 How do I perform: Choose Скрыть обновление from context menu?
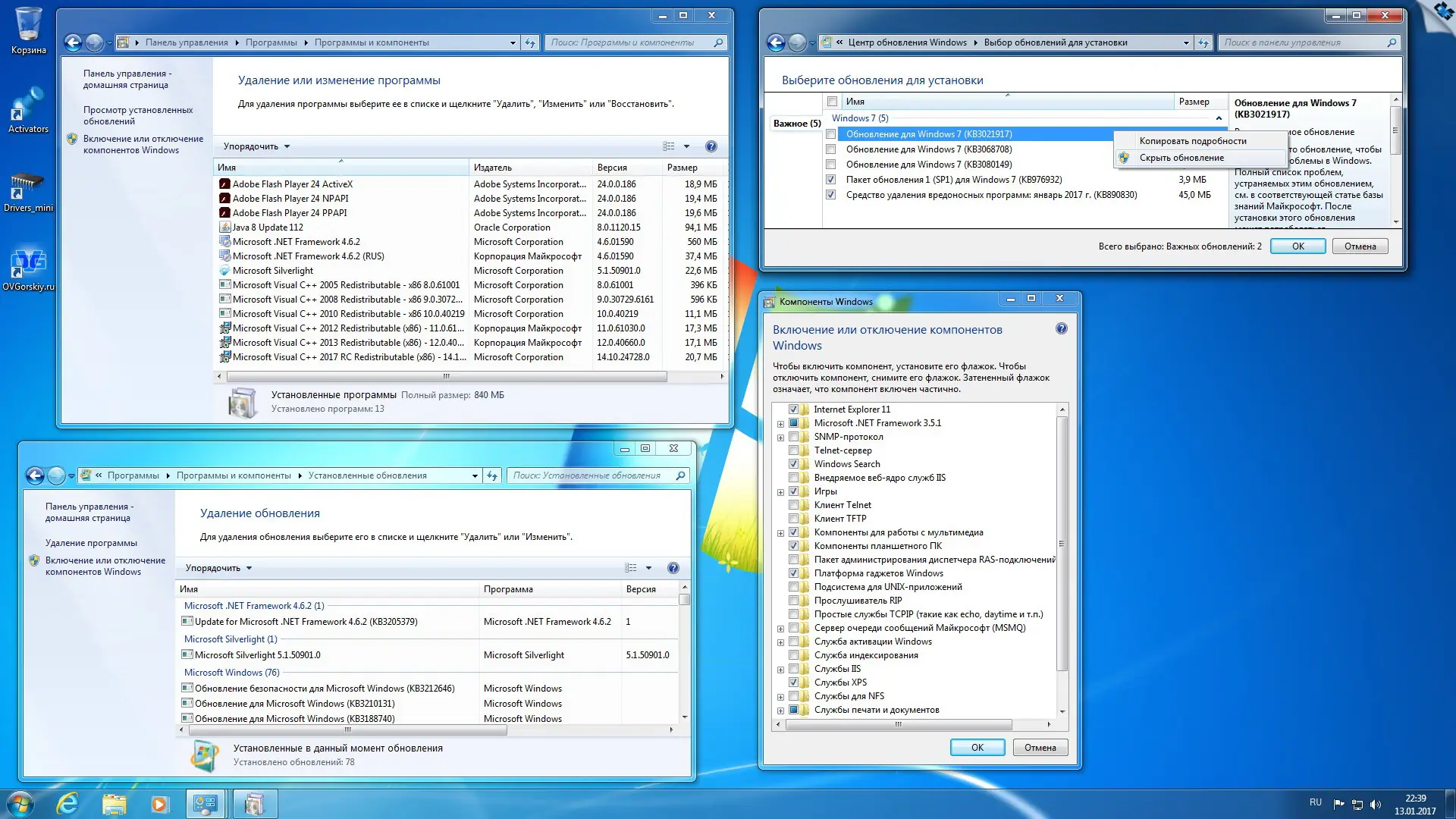1181,158
